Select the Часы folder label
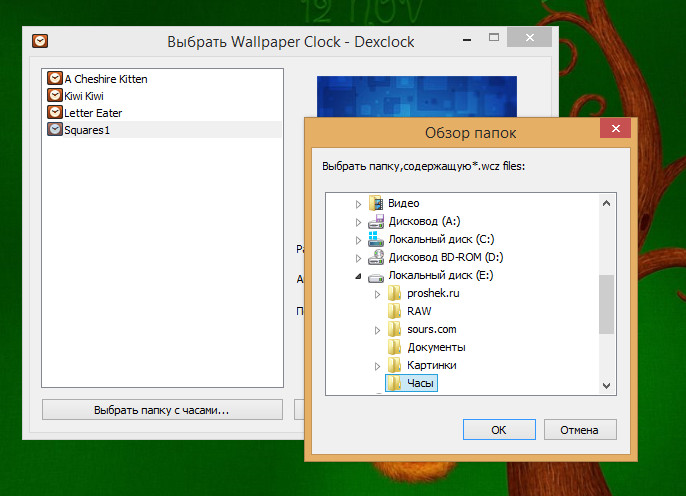This screenshot has width=686, height=496. [420, 383]
